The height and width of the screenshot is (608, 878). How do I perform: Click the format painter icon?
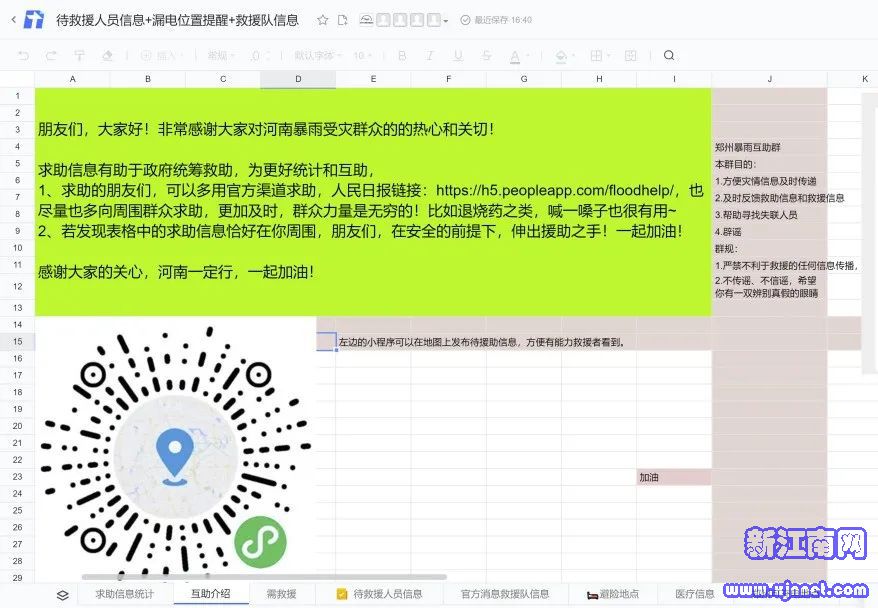pos(78,56)
